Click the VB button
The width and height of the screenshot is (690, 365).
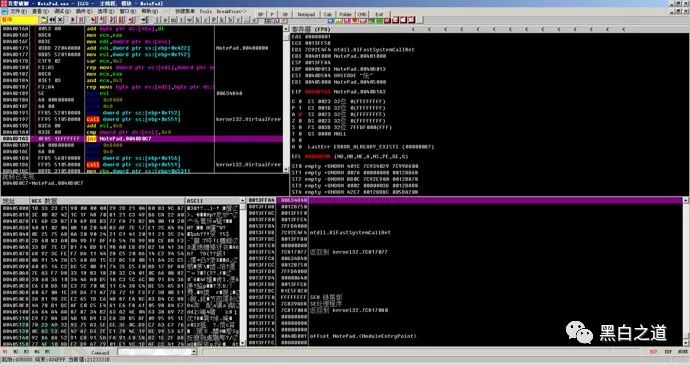click(x=285, y=15)
